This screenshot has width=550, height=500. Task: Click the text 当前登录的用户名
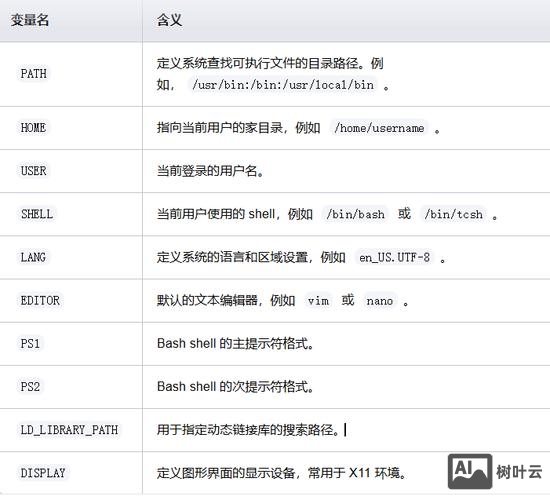(x=207, y=171)
